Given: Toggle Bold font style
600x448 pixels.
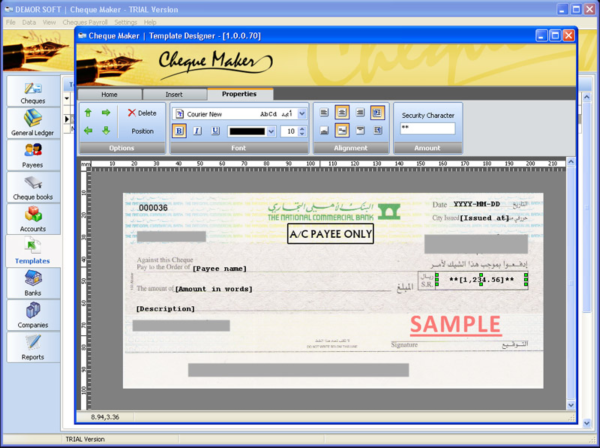Looking at the screenshot, I should click(180, 131).
